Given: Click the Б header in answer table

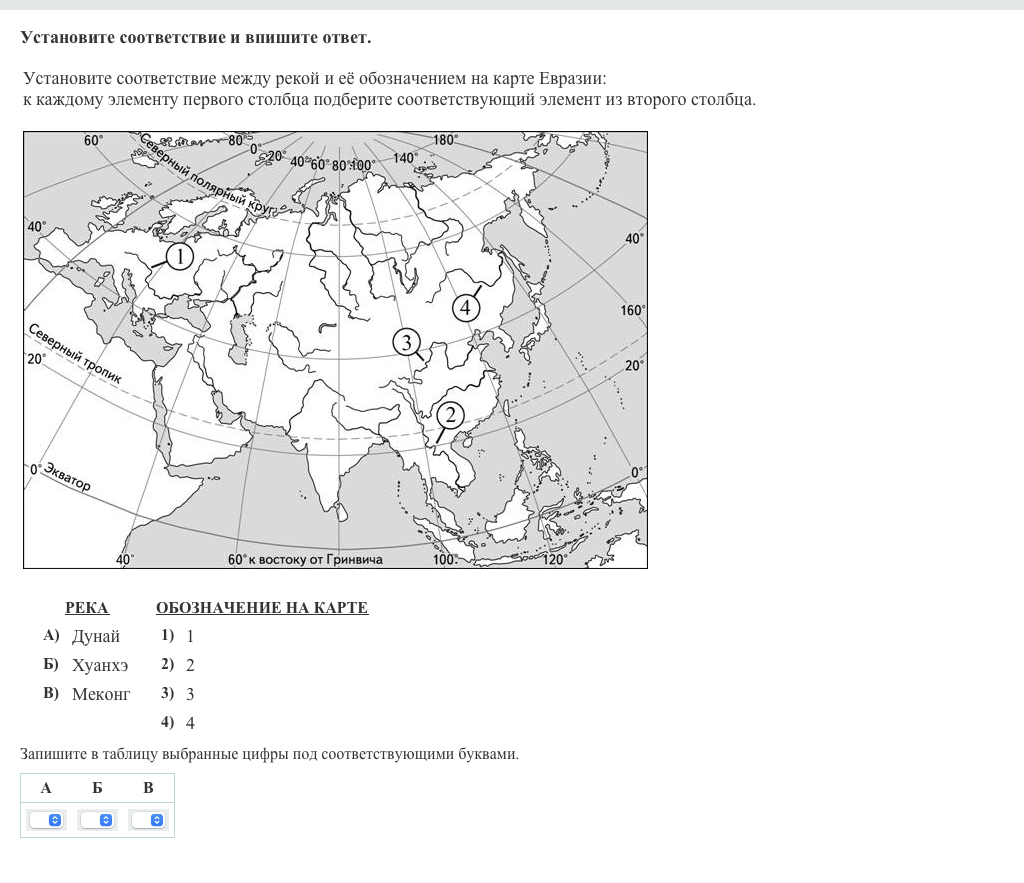Looking at the screenshot, I should (x=97, y=788).
